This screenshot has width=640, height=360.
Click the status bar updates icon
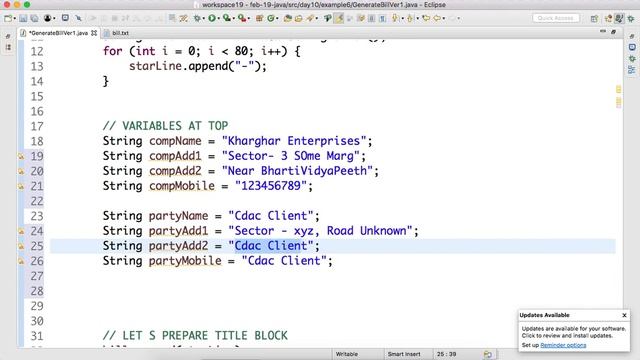tap(487, 354)
